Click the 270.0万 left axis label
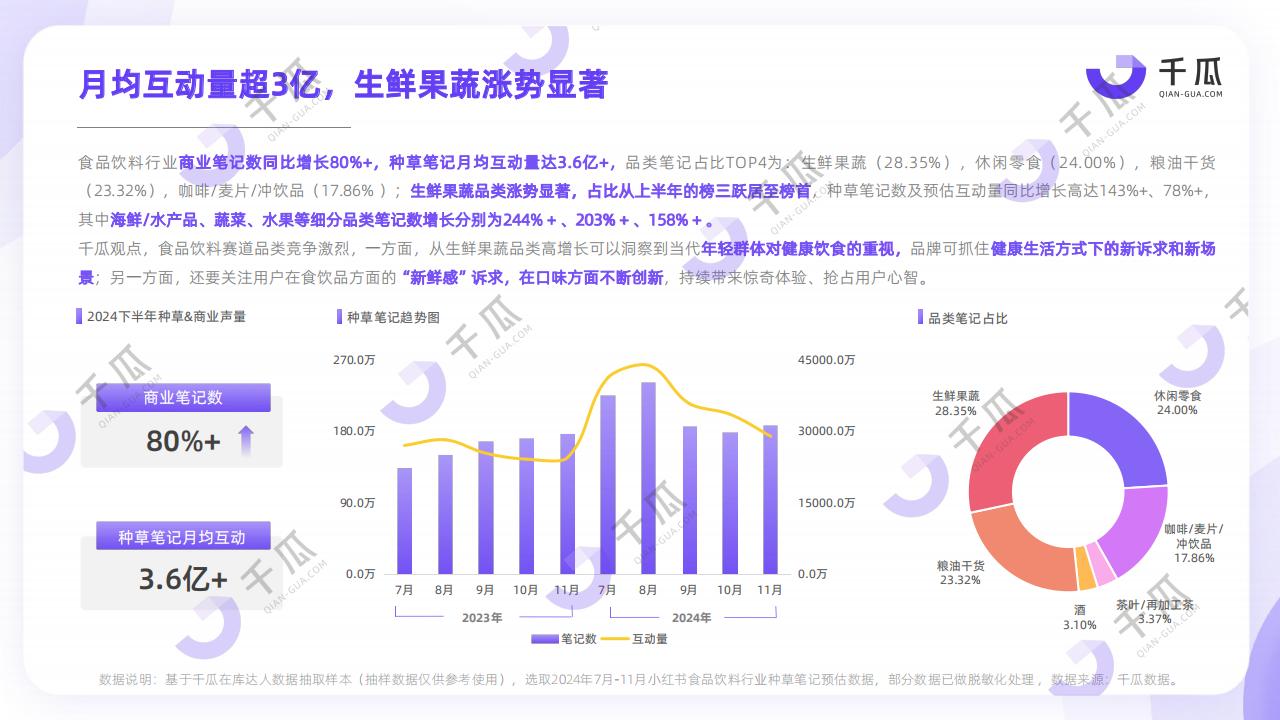Image resolution: width=1280 pixels, height=720 pixels. 354,360
